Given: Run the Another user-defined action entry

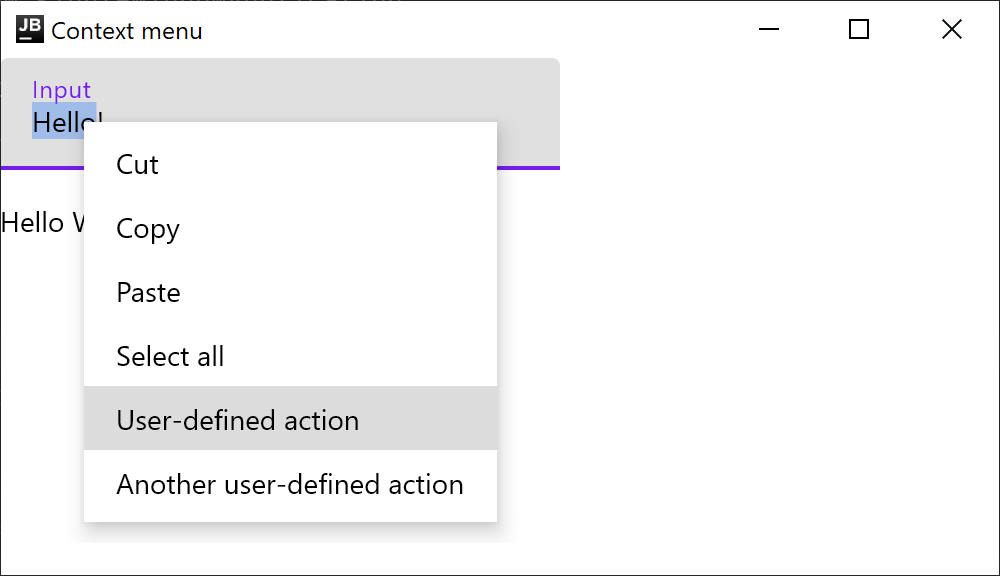Looking at the screenshot, I should (290, 484).
